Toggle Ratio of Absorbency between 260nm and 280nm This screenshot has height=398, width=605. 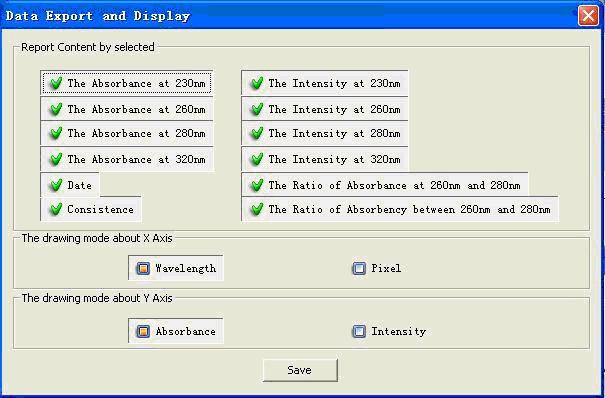(400, 209)
